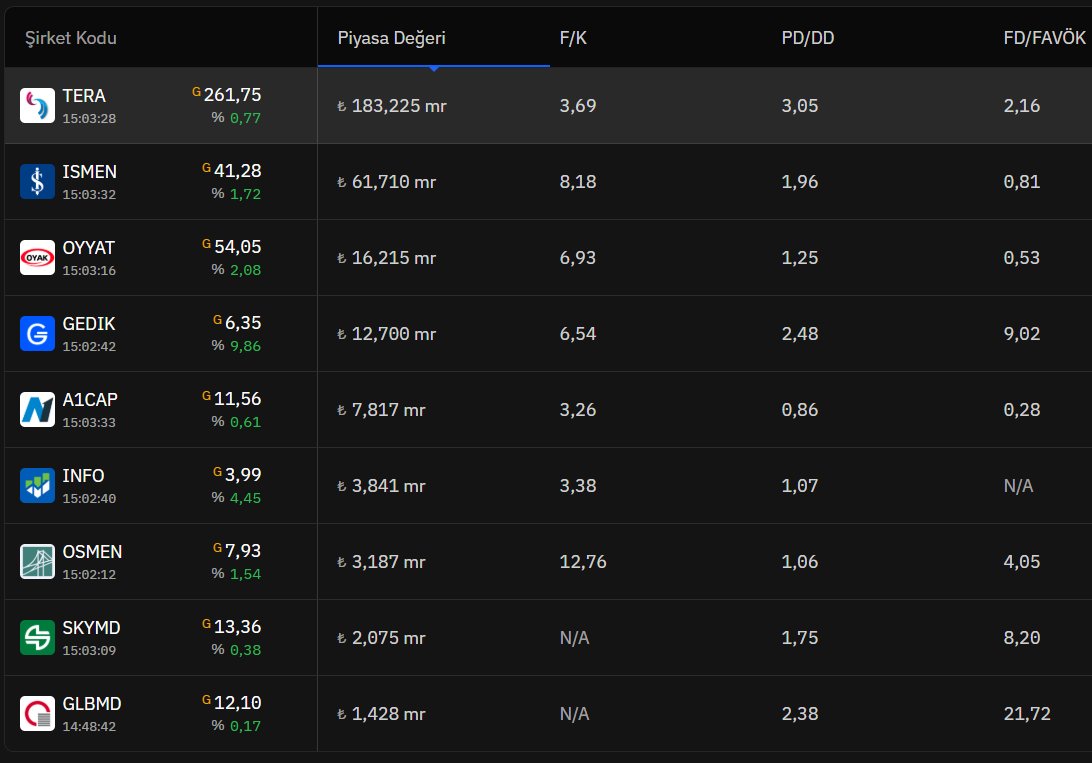Open the GEDIK stock ticker
Screen dimensions: 1092x763
pos(88,324)
